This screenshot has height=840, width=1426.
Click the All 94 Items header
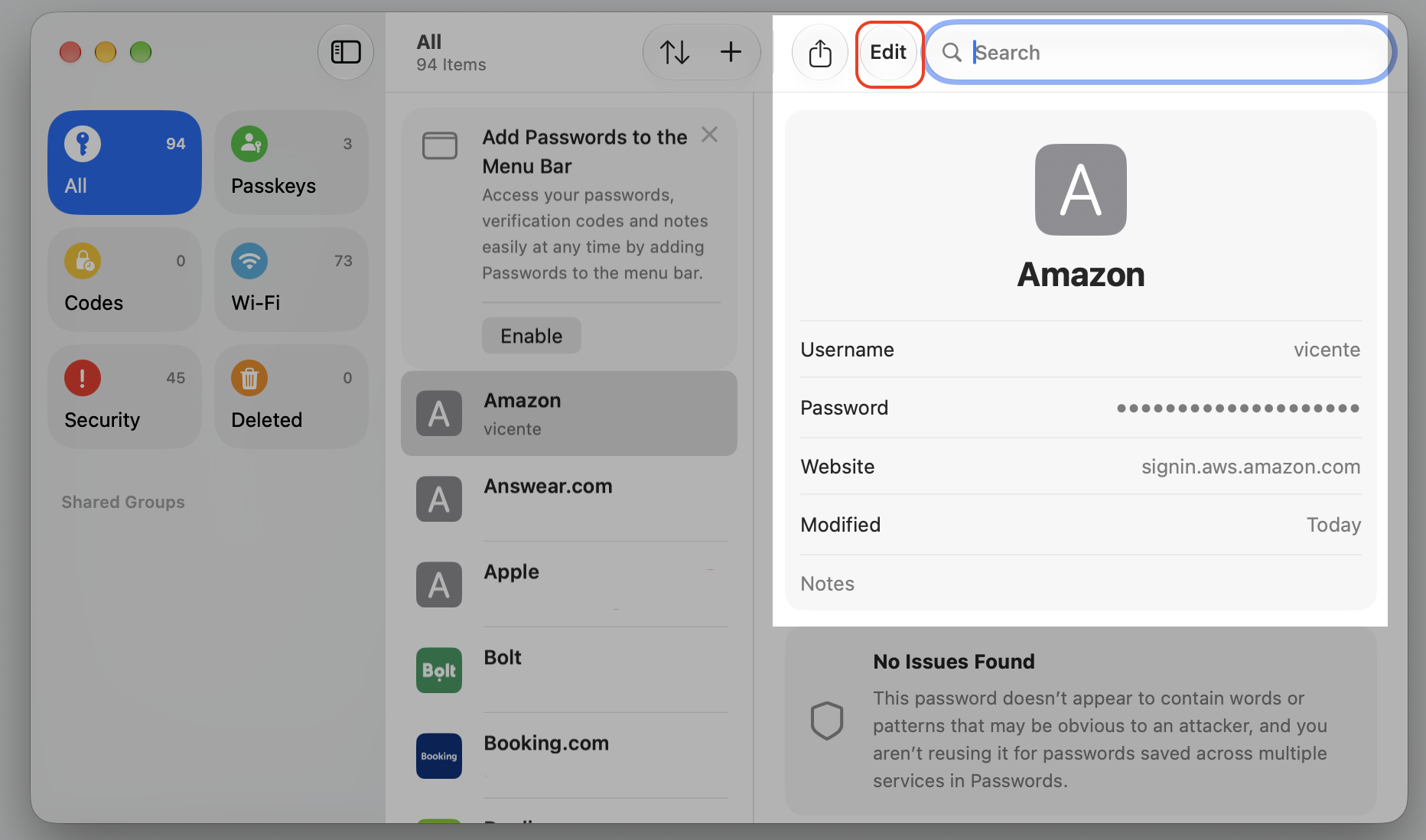point(451,52)
